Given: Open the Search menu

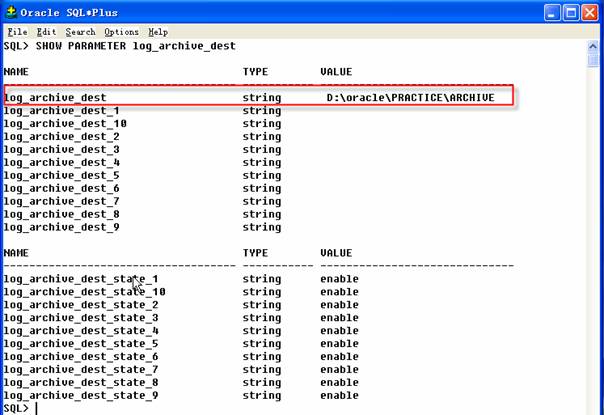Looking at the screenshot, I should pyautogui.click(x=80, y=32).
